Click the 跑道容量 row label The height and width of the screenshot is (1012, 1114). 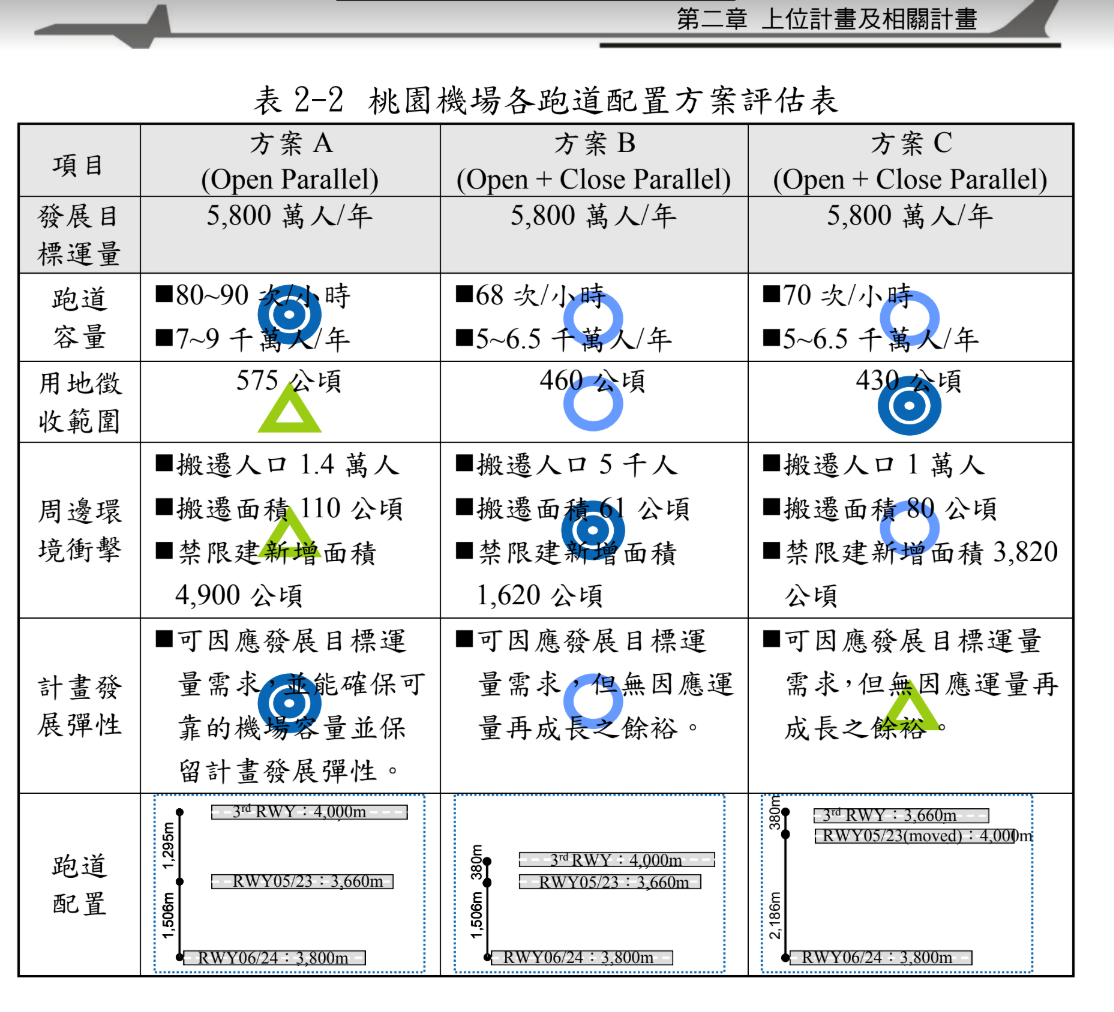coord(79,318)
